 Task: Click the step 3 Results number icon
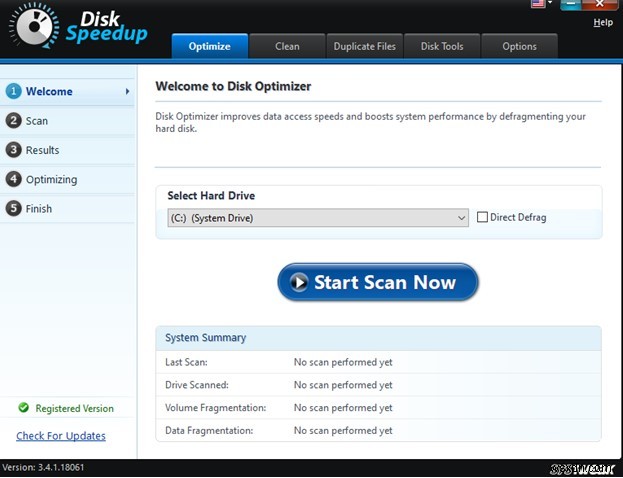[14, 150]
